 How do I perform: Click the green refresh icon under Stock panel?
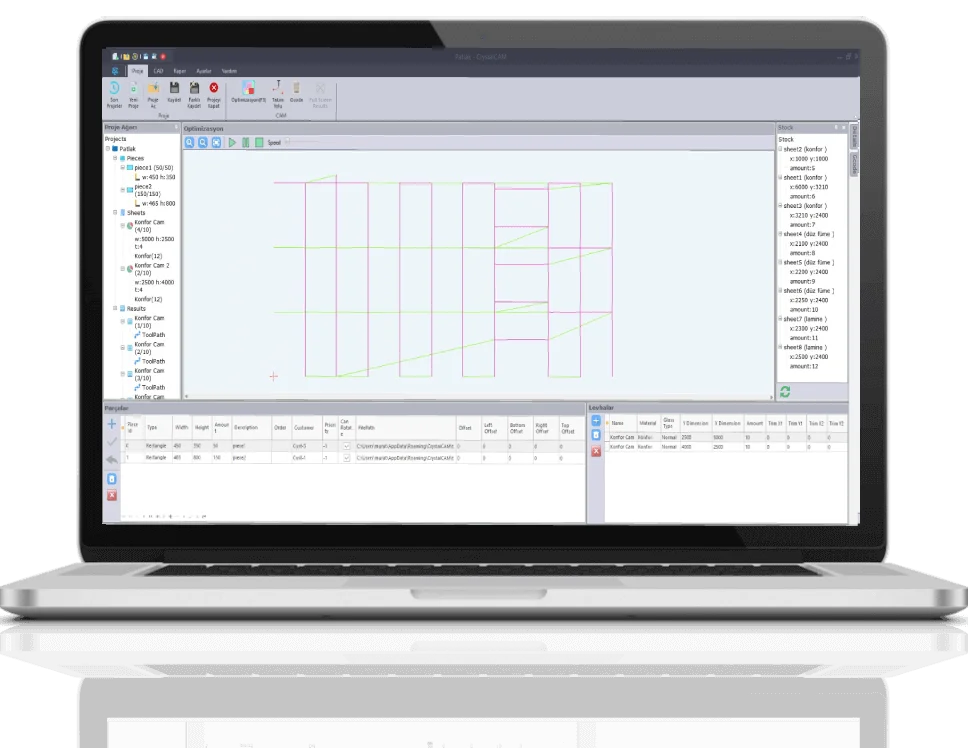(x=785, y=392)
